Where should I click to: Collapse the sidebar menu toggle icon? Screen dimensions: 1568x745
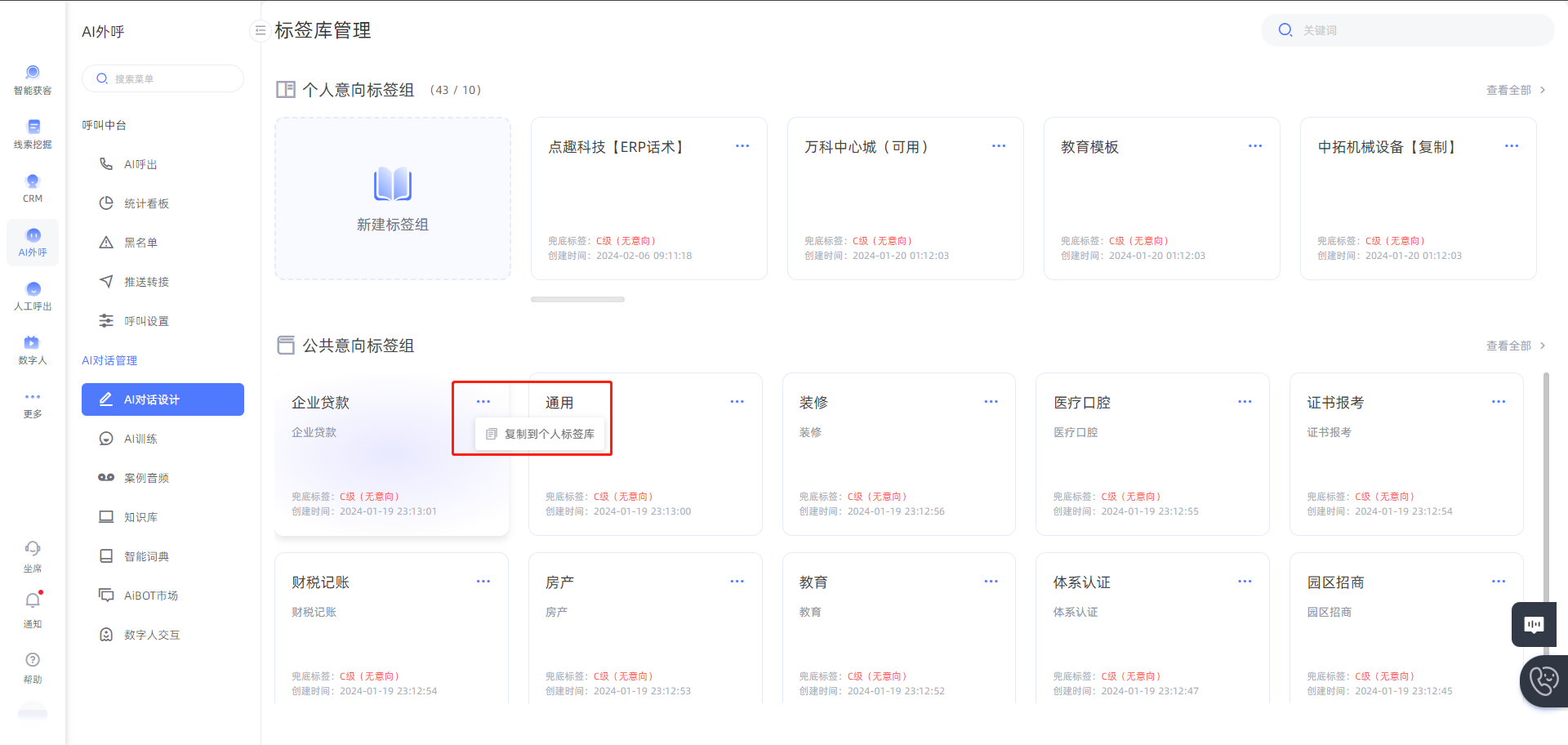coord(260,30)
